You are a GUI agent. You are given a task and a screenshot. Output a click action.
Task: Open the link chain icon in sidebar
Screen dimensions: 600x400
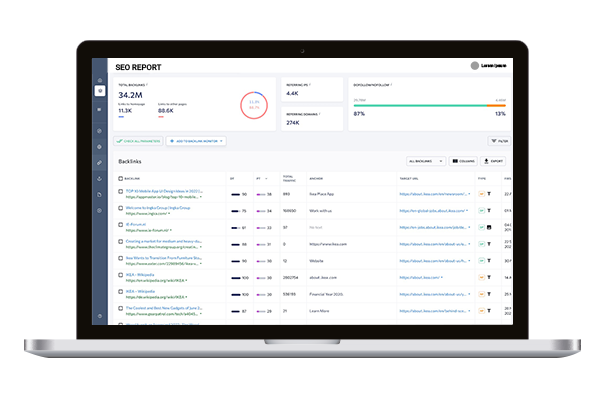tap(100, 162)
